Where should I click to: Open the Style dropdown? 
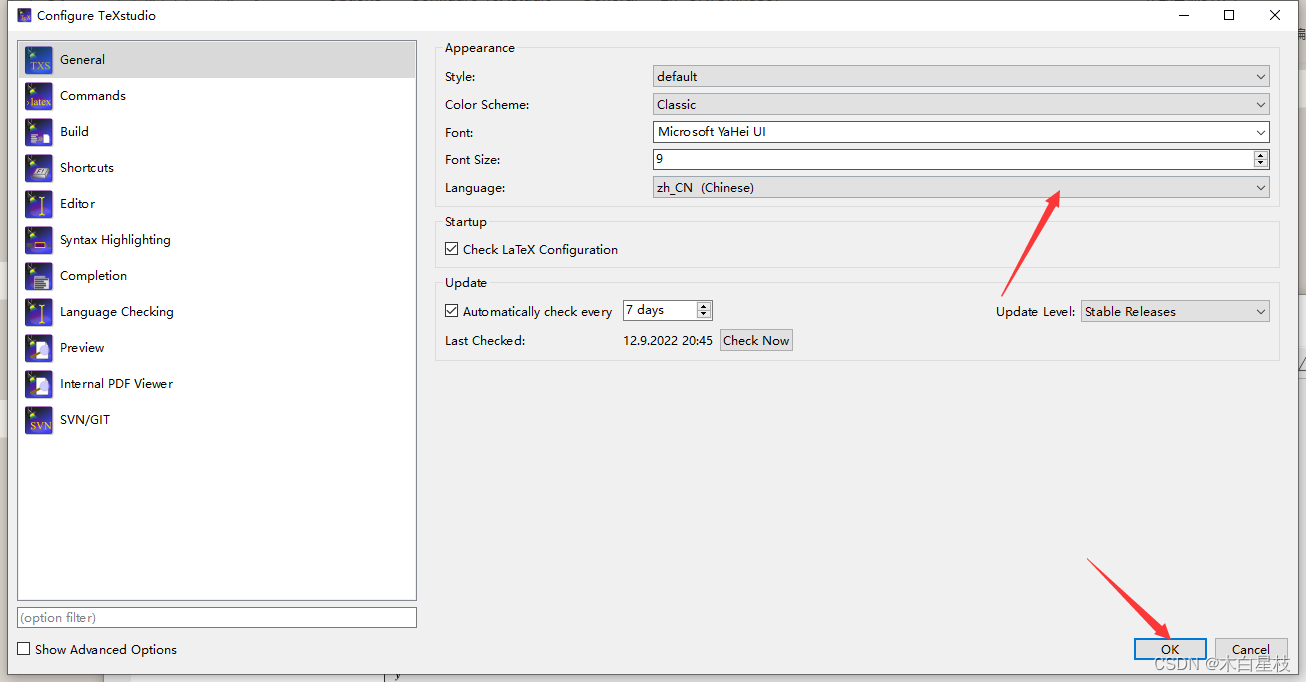[961, 76]
